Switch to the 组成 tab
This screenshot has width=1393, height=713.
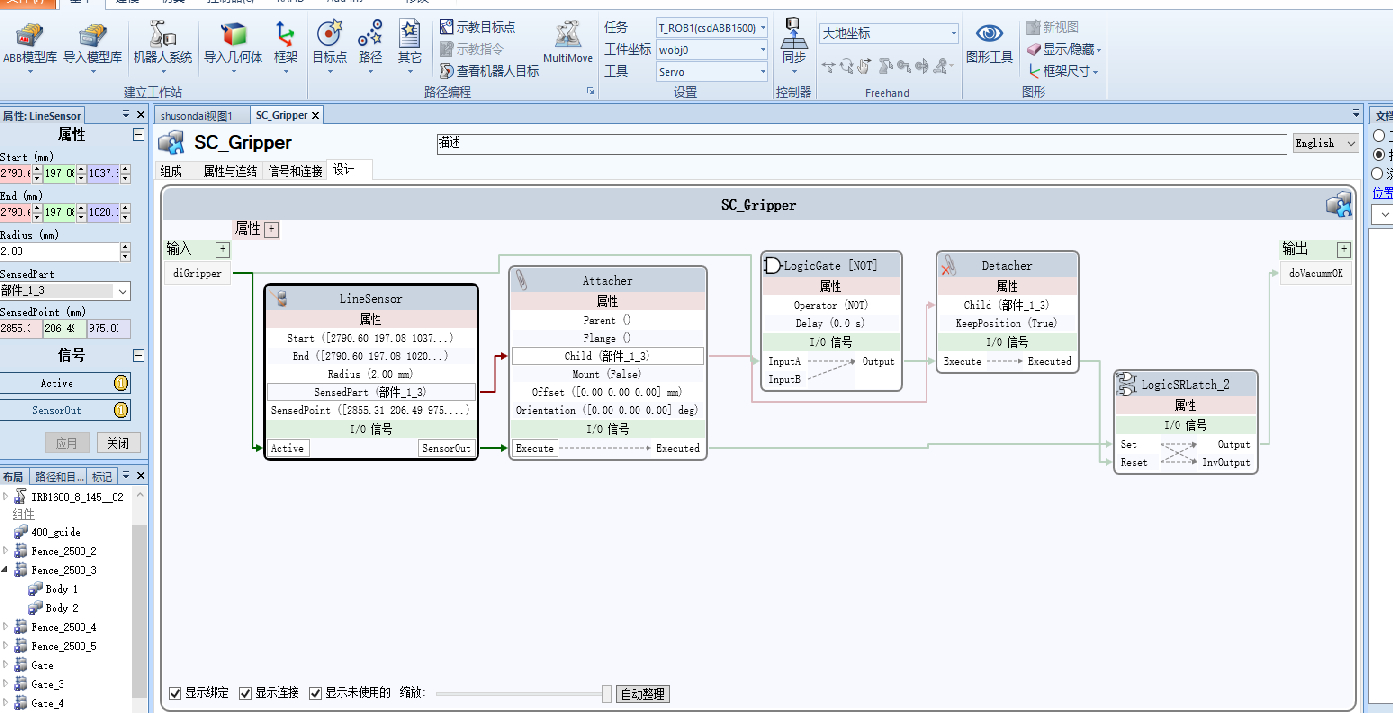coord(171,171)
